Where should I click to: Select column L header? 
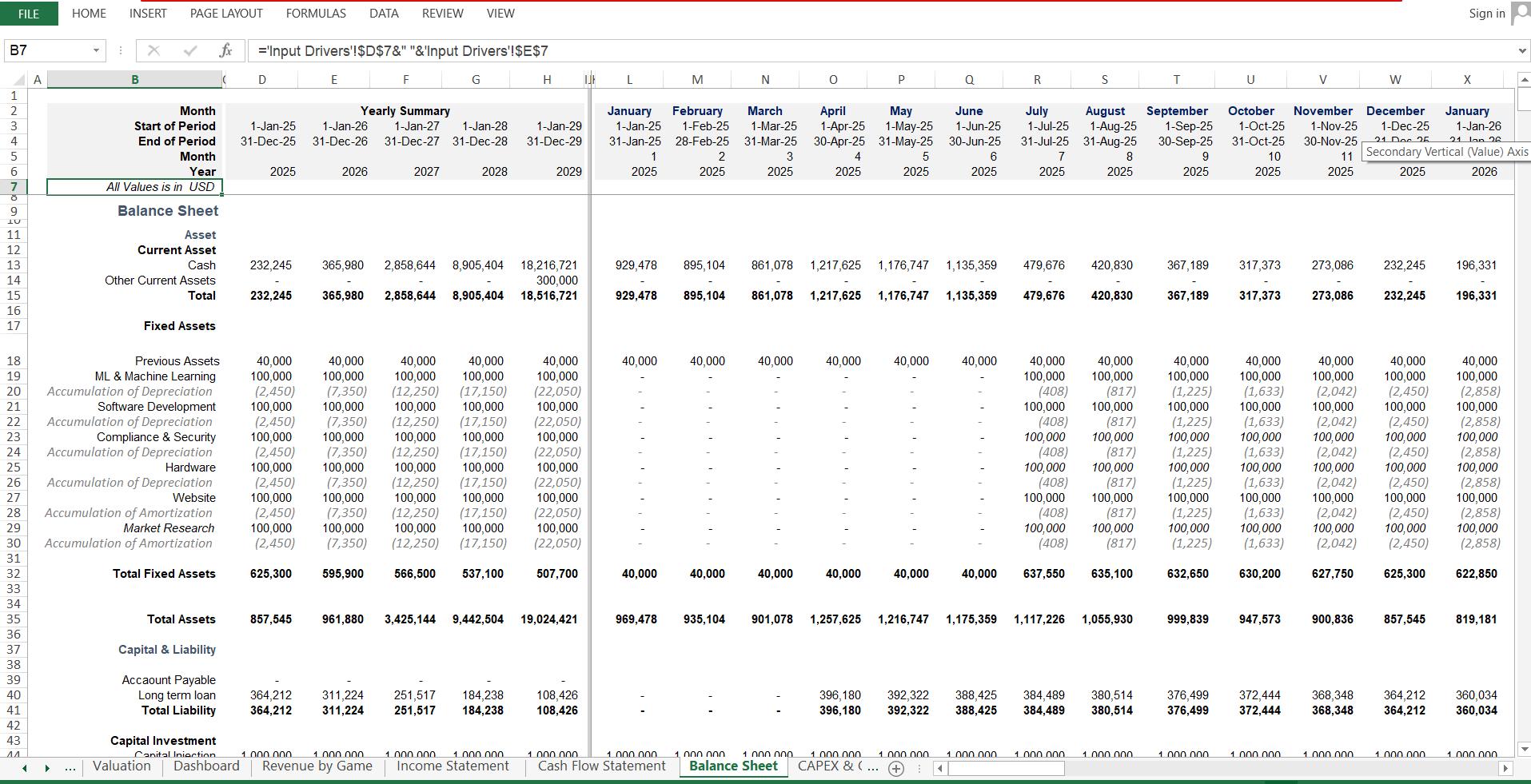click(x=629, y=79)
